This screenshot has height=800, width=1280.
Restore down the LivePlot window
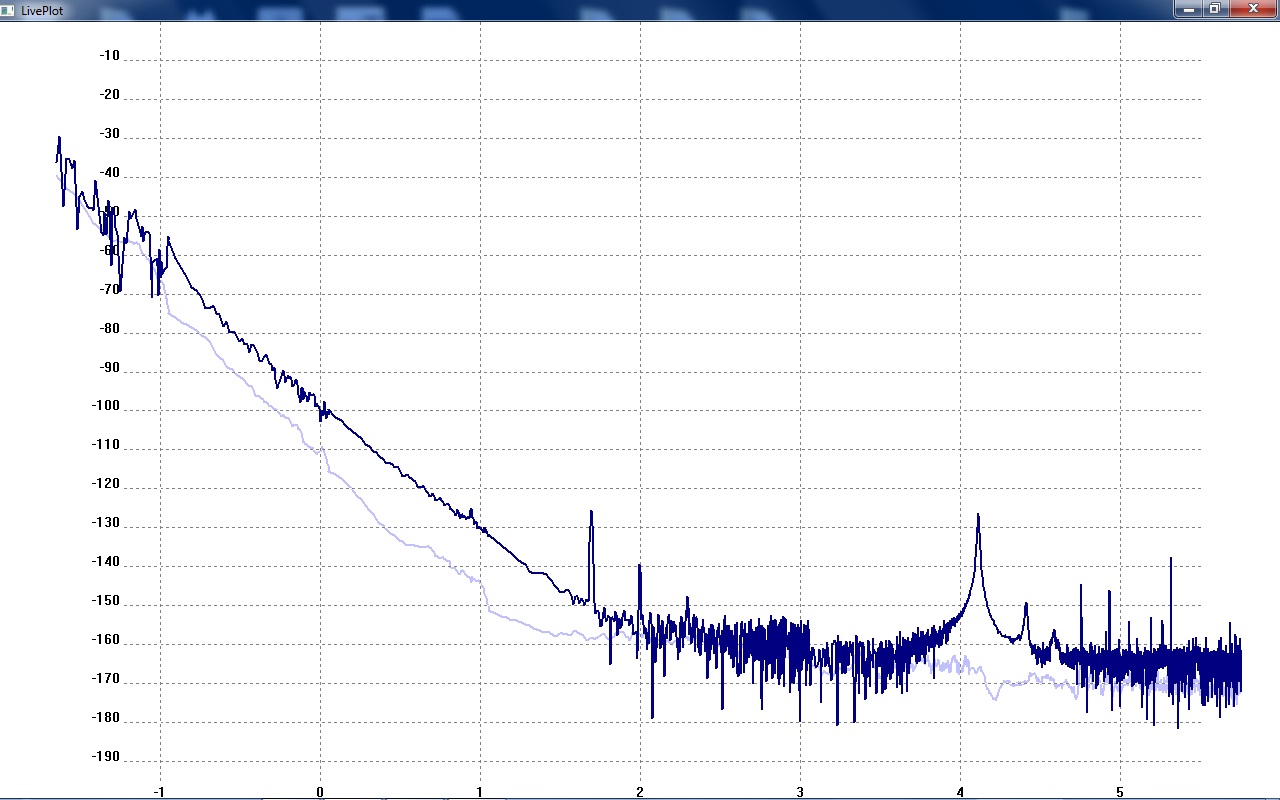click(1214, 8)
